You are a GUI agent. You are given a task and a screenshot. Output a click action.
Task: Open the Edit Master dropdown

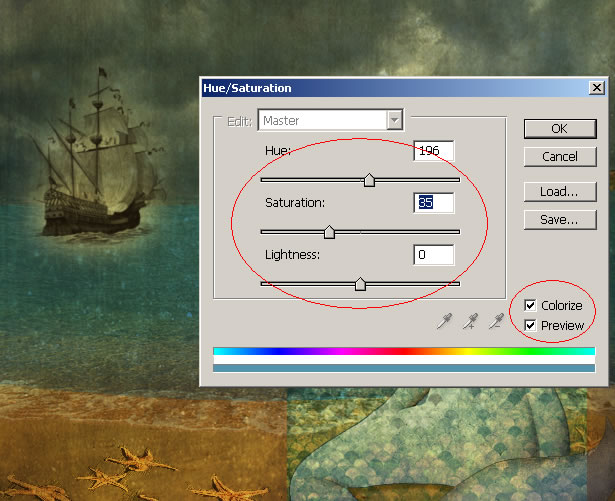point(330,120)
